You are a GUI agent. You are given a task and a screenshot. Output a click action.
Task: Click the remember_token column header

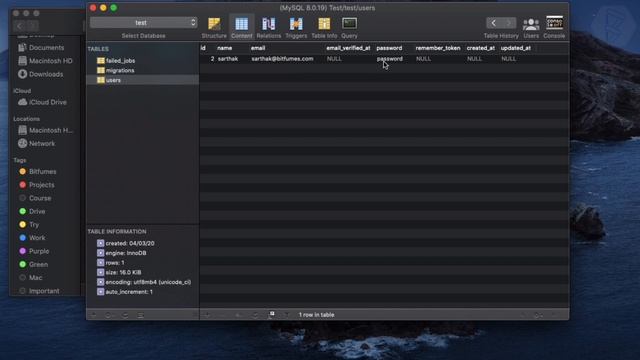pyautogui.click(x=438, y=48)
